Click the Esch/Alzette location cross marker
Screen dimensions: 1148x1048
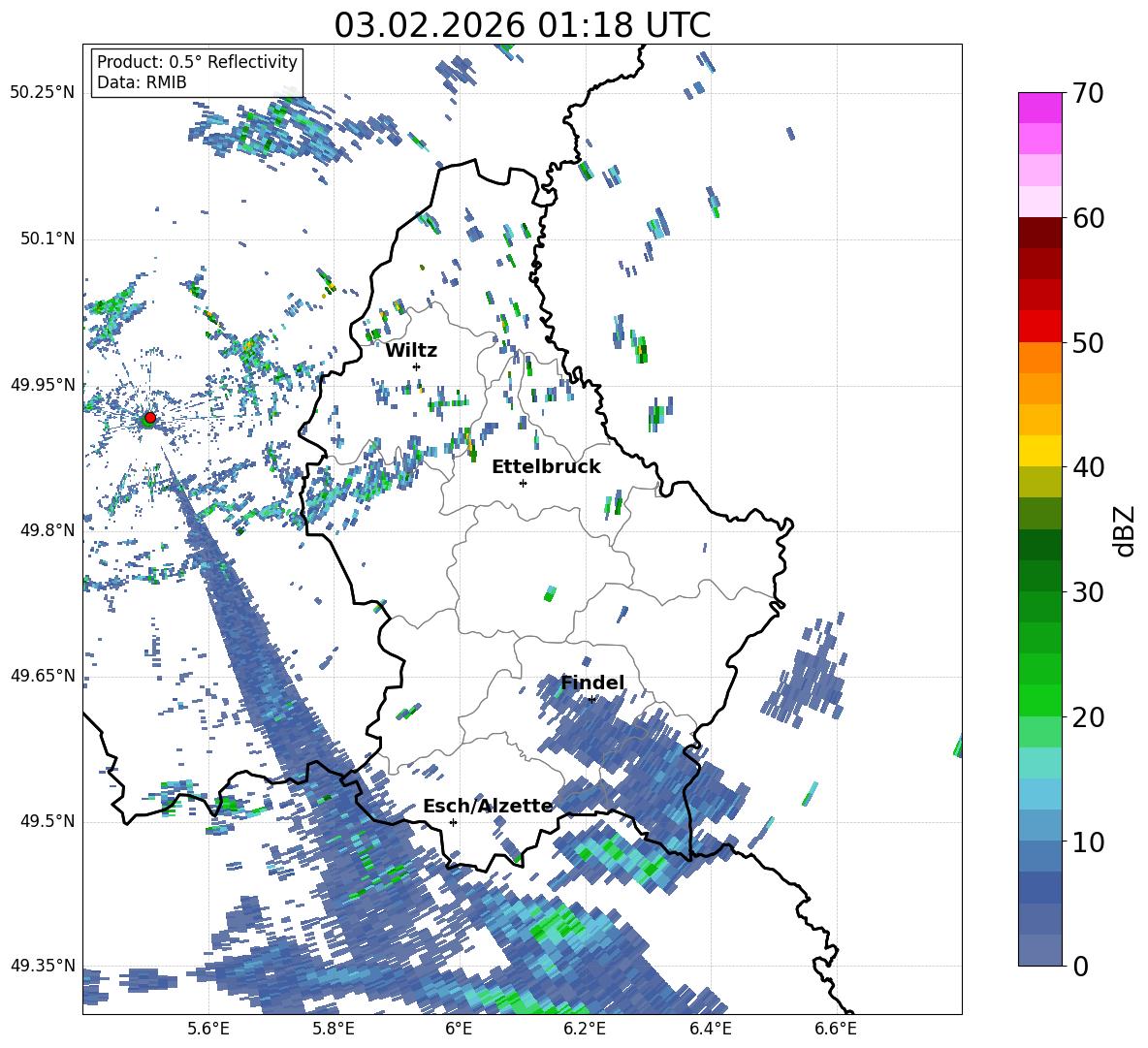tap(453, 822)
